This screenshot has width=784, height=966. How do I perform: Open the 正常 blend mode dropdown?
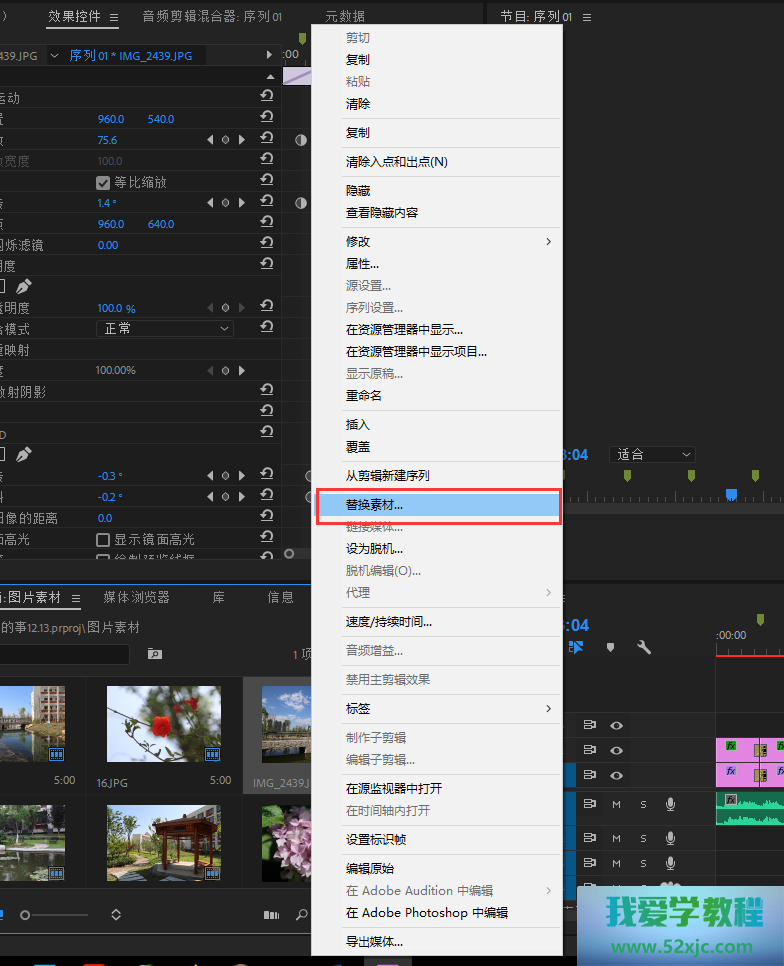pyautogui.click(x=166, y=328)
